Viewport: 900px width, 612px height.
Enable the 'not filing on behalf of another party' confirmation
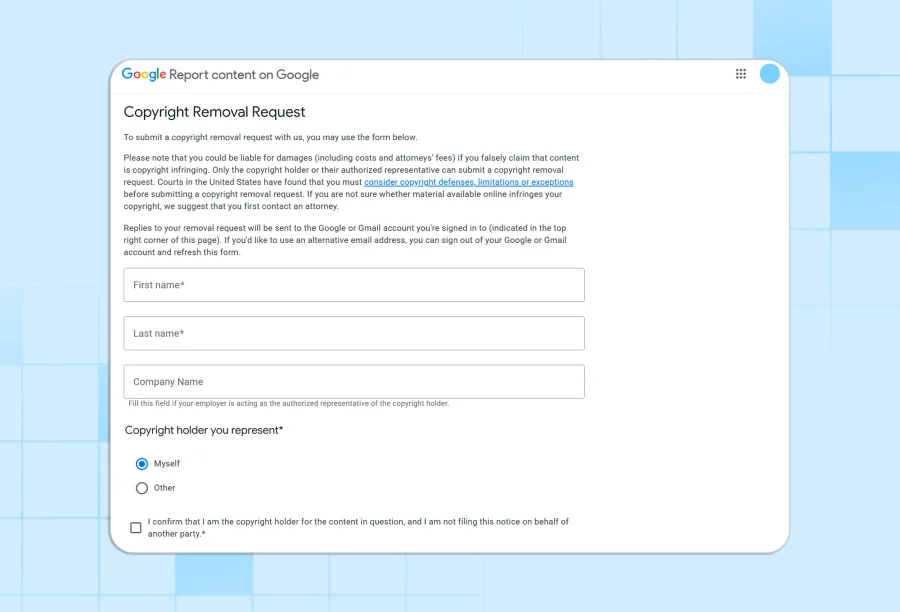pos(136,527)
